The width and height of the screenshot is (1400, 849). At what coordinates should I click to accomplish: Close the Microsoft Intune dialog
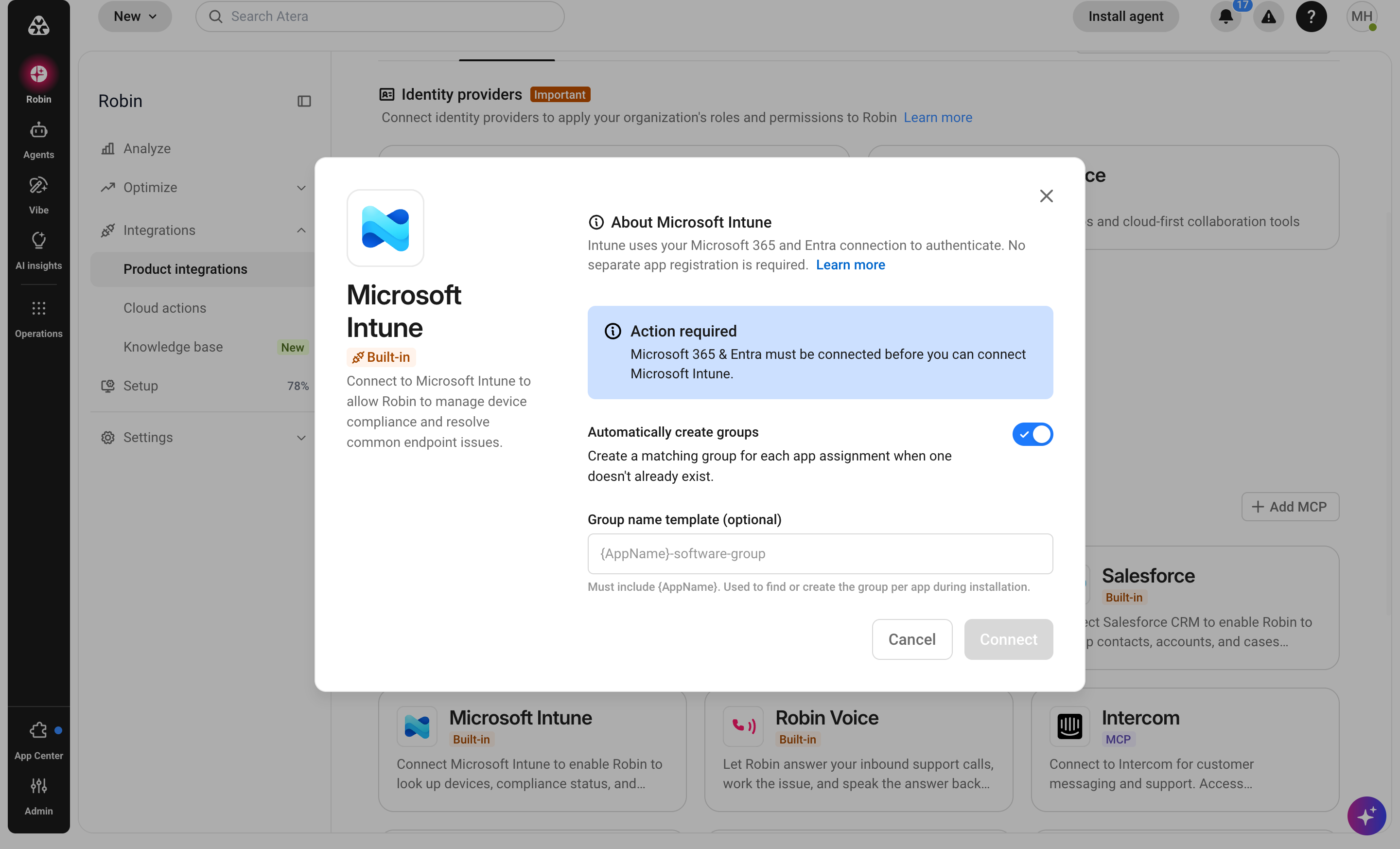(x=1046, y=196)
